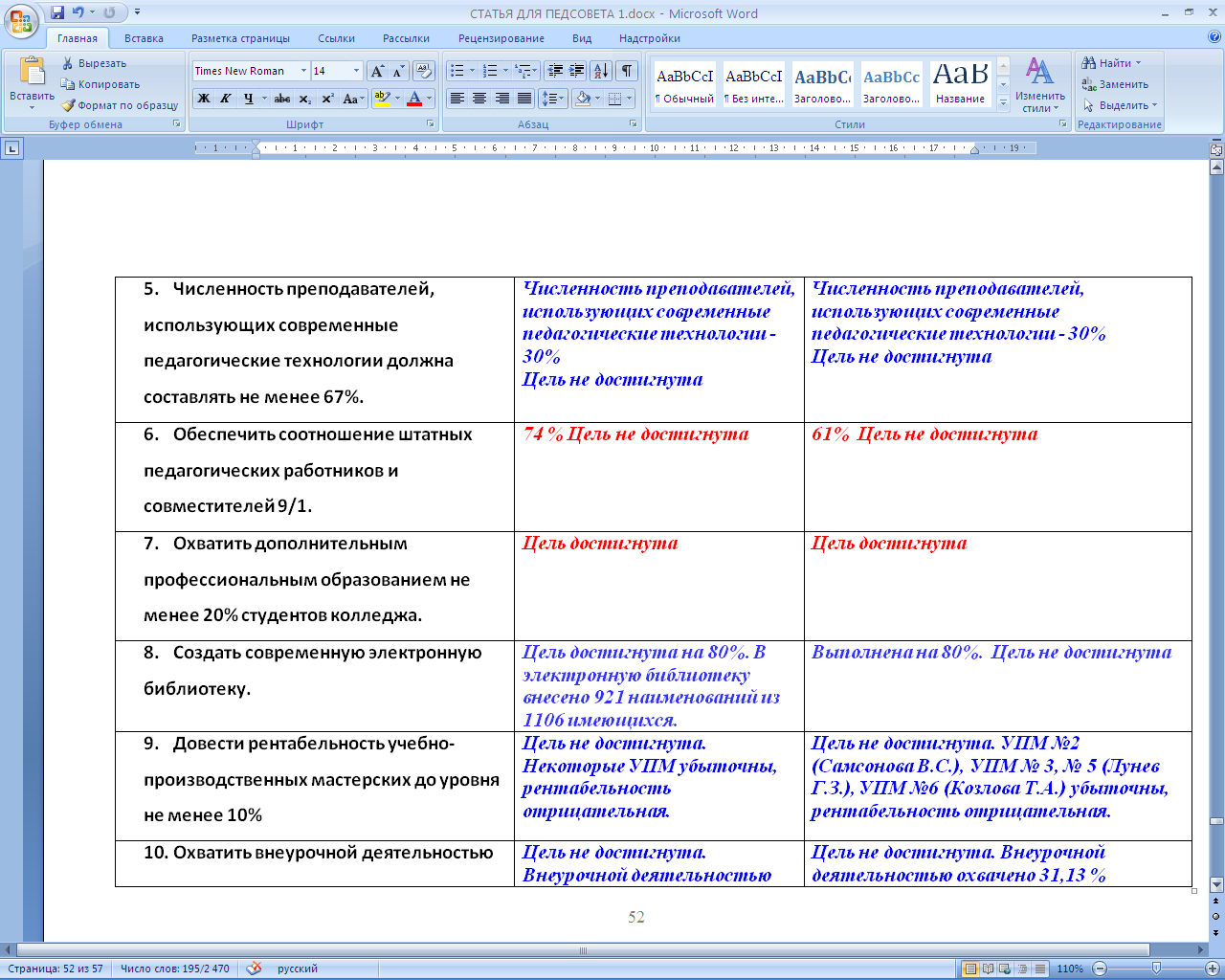Image resolution: width=1225 pixels, height=980 pixels.
Task: Switch to the Рассылки tab
Action: point(406,38)
